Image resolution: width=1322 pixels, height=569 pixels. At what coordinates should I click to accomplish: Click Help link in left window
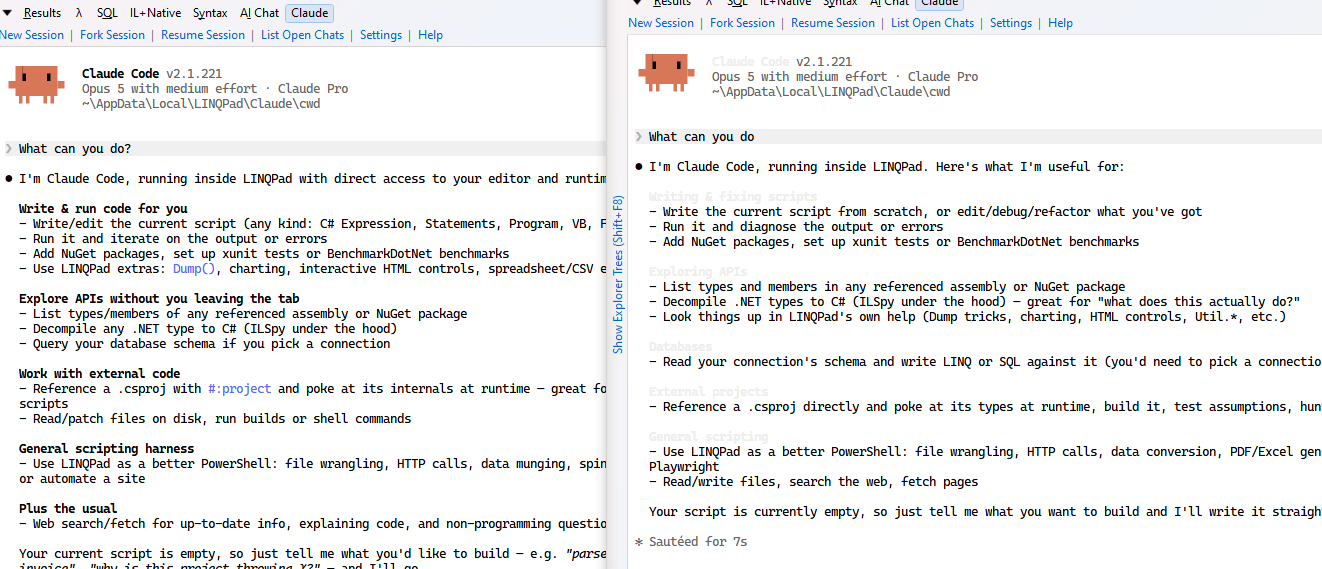430,35
